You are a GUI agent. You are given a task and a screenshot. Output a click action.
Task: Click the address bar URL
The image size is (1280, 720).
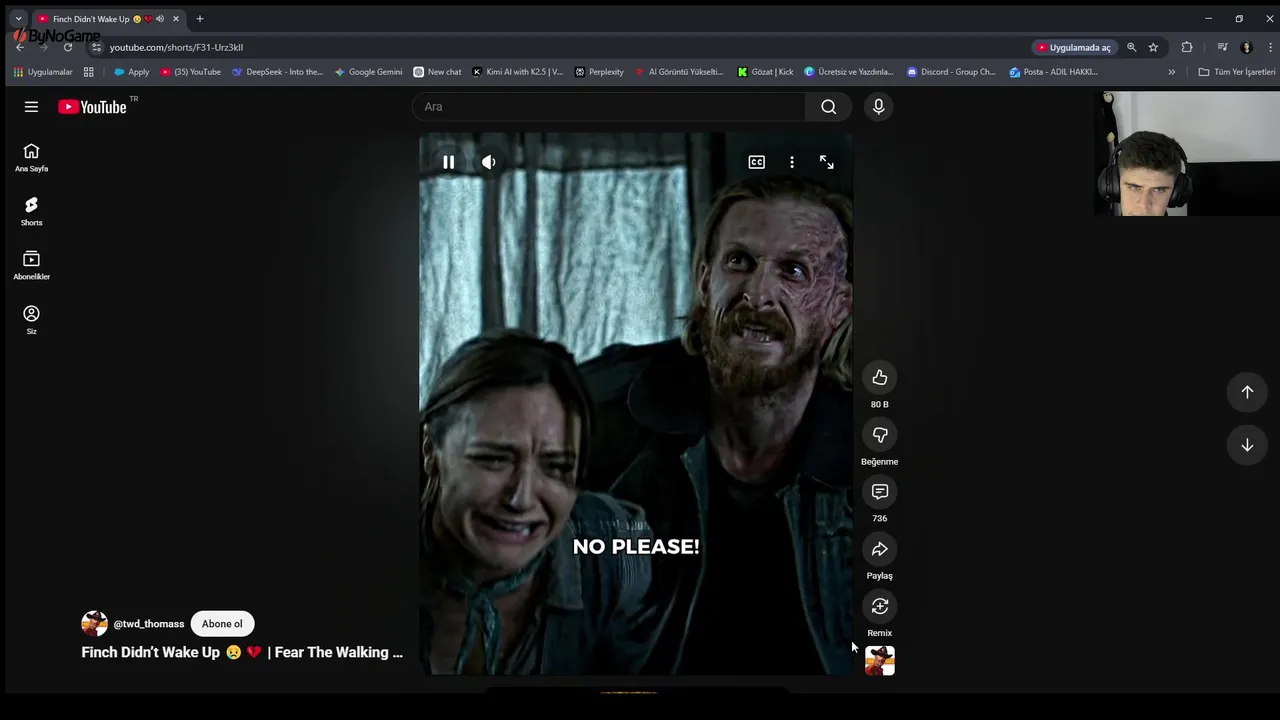coord(176,47)
